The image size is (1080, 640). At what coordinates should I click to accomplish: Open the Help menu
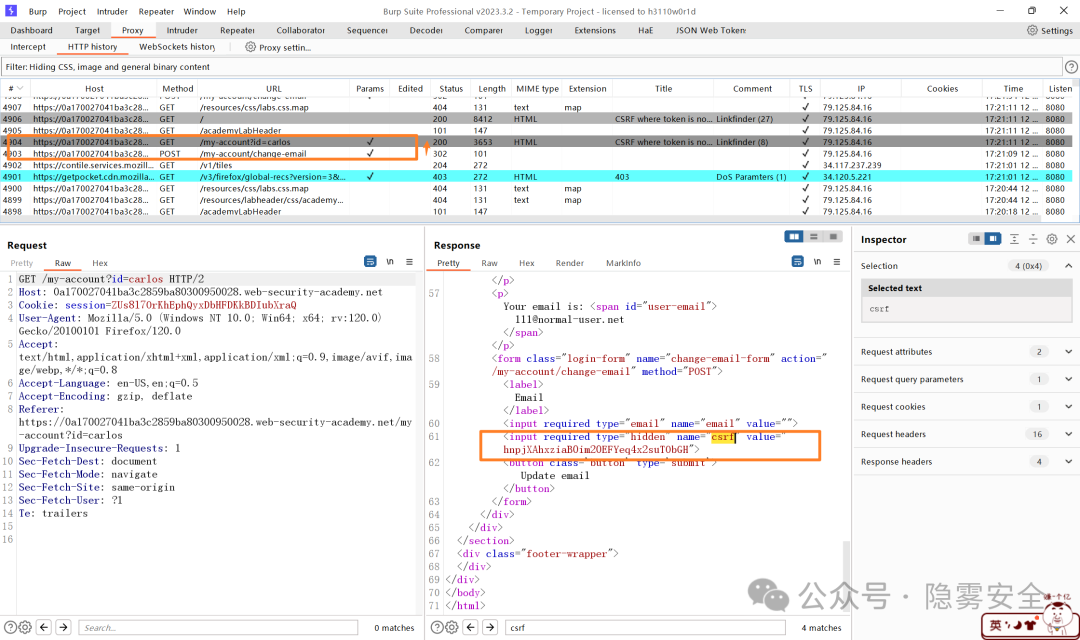coord(236,11)
